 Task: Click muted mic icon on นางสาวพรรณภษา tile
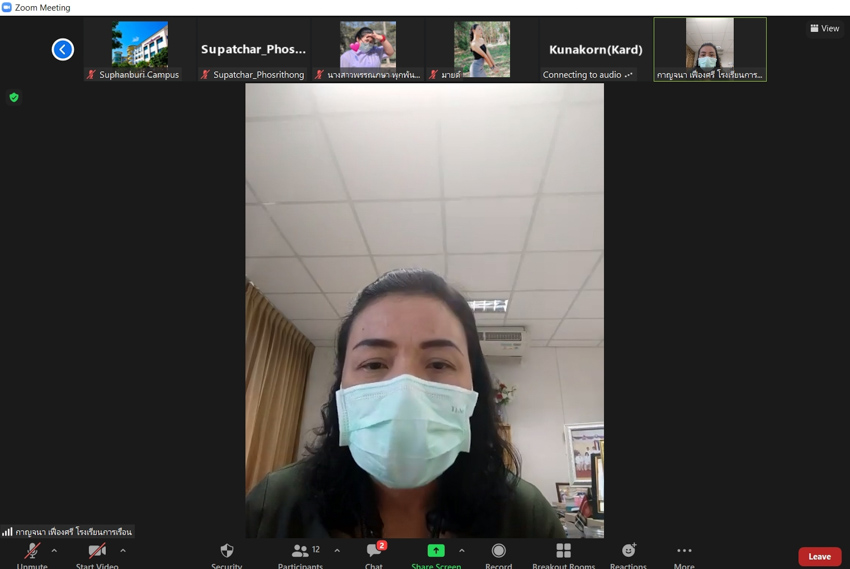[319, 75]
